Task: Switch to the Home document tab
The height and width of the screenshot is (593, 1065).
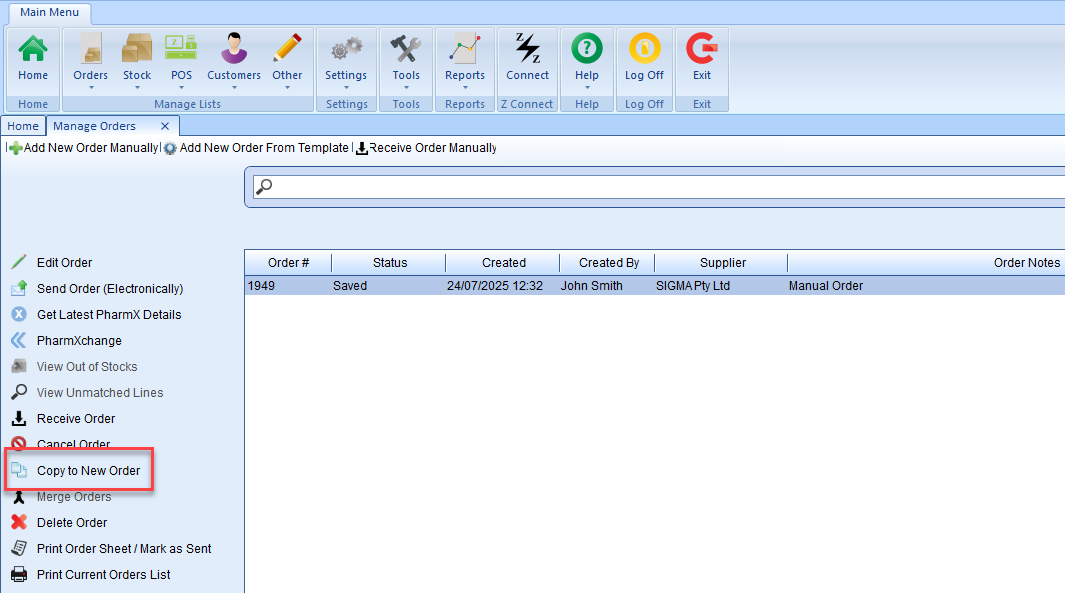Action: click(23, 126)
